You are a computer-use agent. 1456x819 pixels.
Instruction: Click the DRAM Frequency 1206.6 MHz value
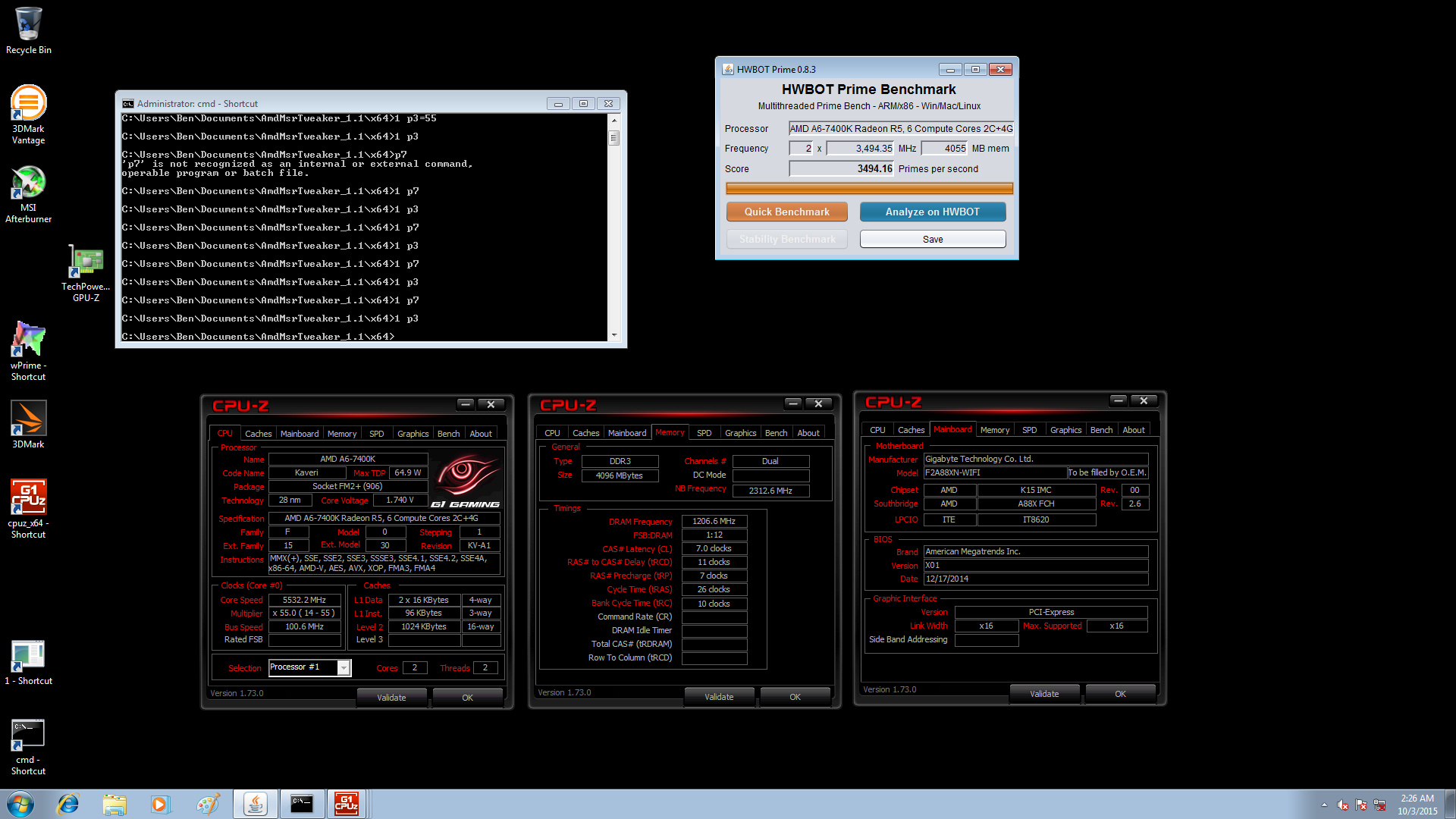coord(714,521)
